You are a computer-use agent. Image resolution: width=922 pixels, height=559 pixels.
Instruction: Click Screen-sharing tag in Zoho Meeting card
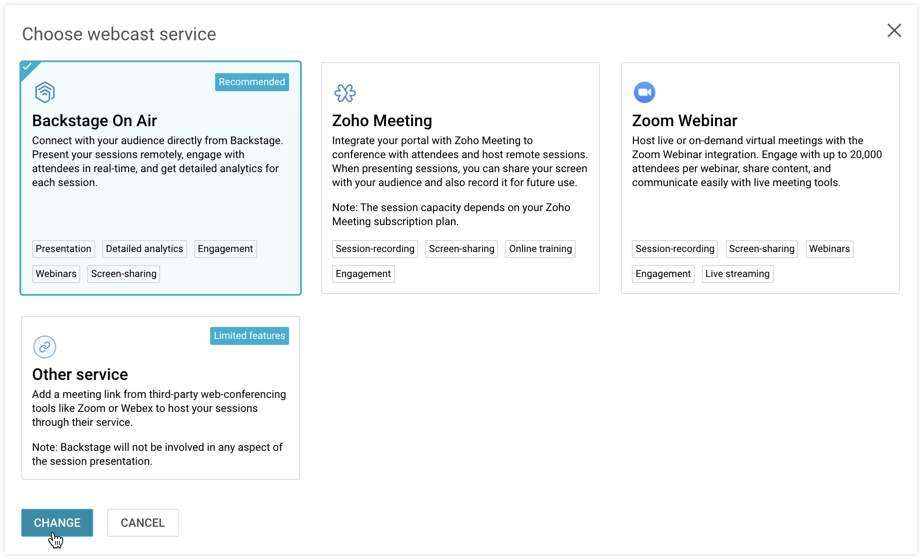tap(461, 249)
